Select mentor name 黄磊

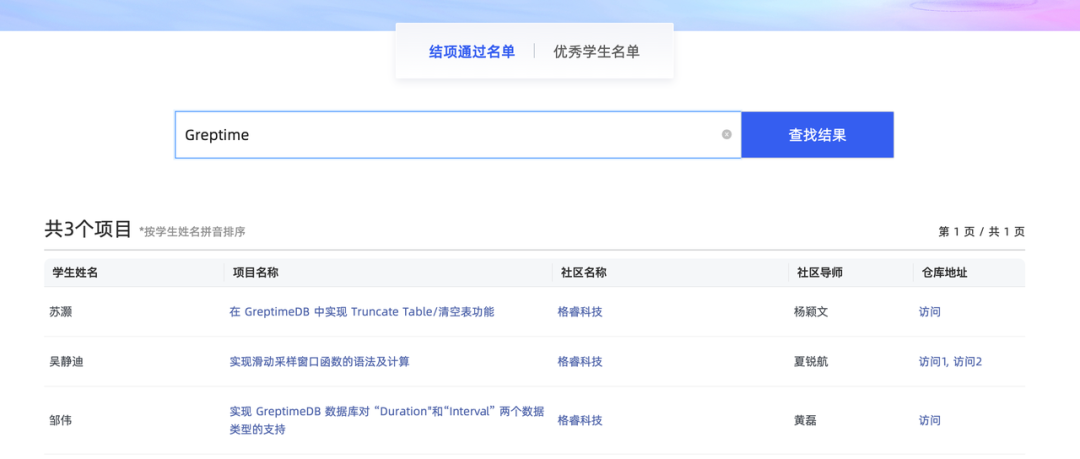click(805, 420)
